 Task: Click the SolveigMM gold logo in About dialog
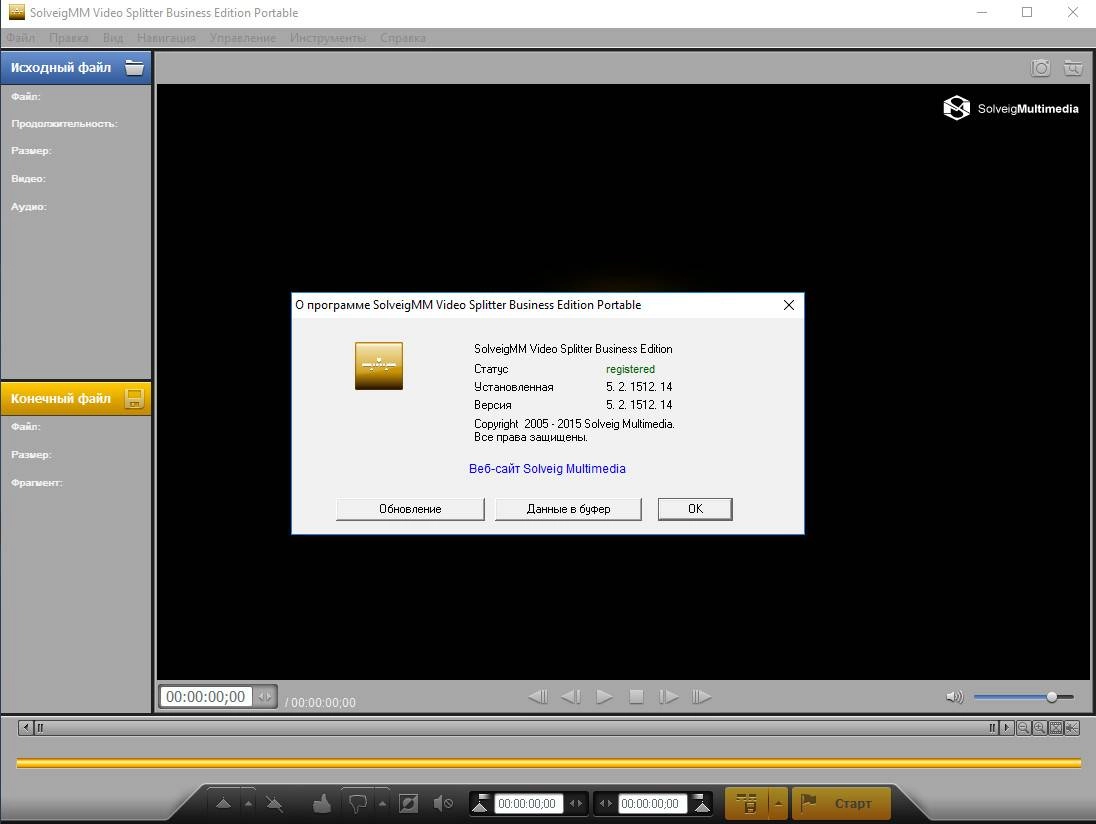click(379, 366)
